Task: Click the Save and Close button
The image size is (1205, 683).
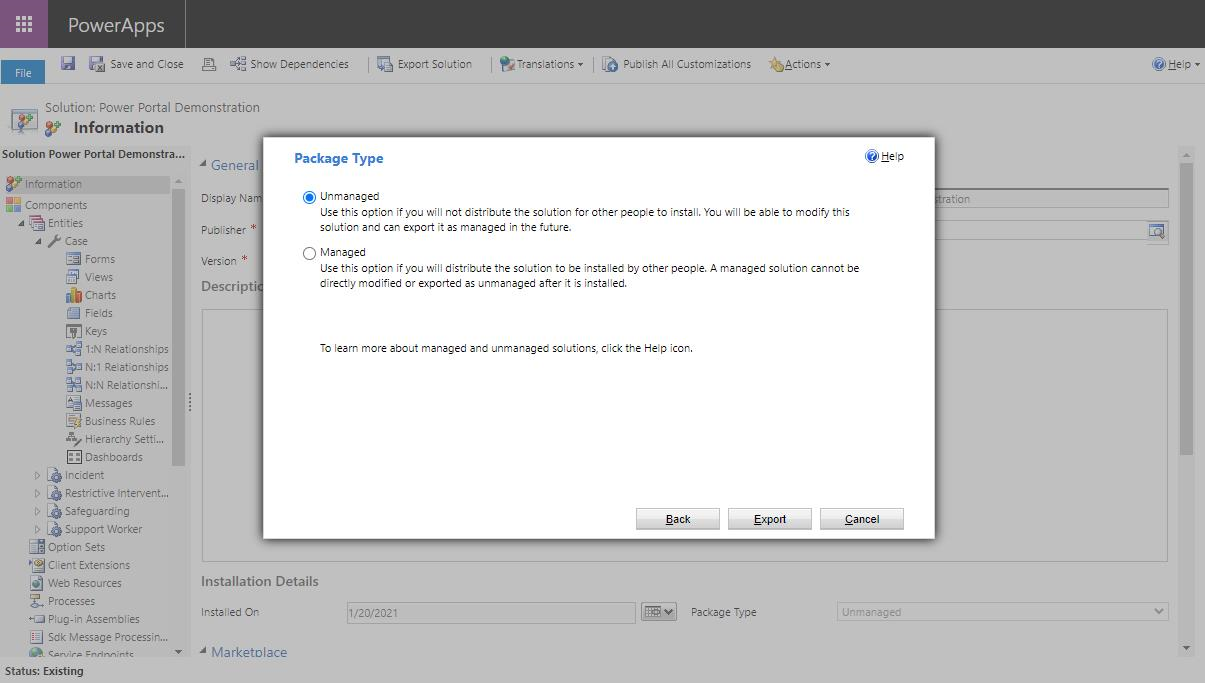Action: pyautogui.click(x=136, y=64)
